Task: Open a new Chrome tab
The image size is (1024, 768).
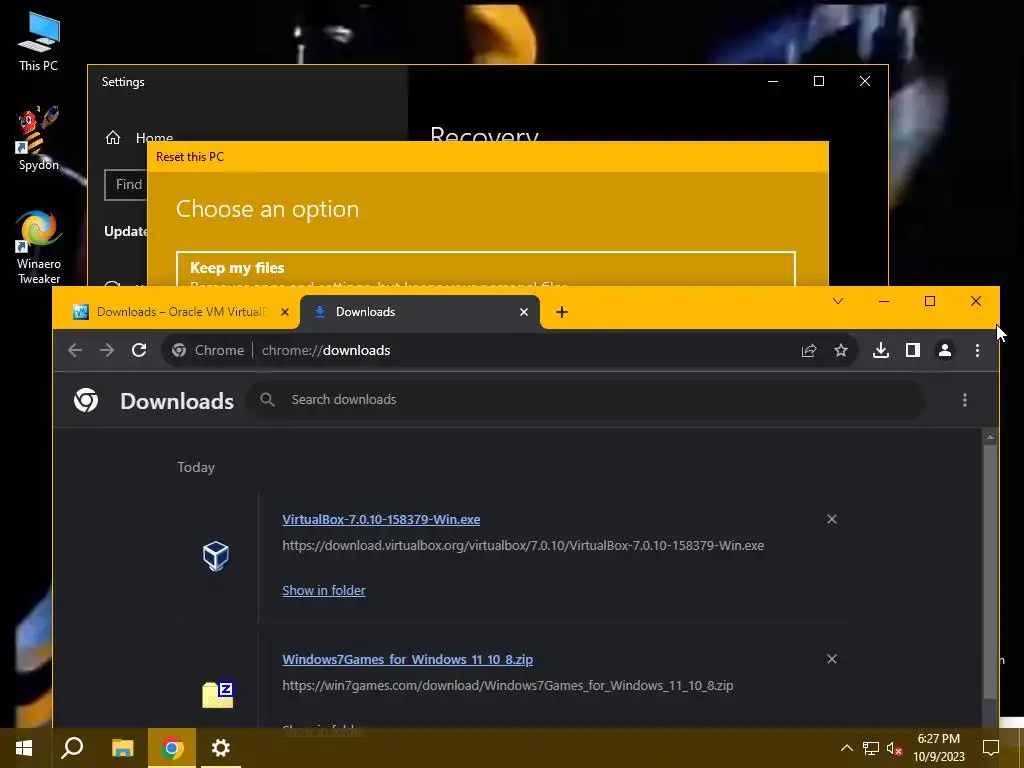Action: point(562,312)
